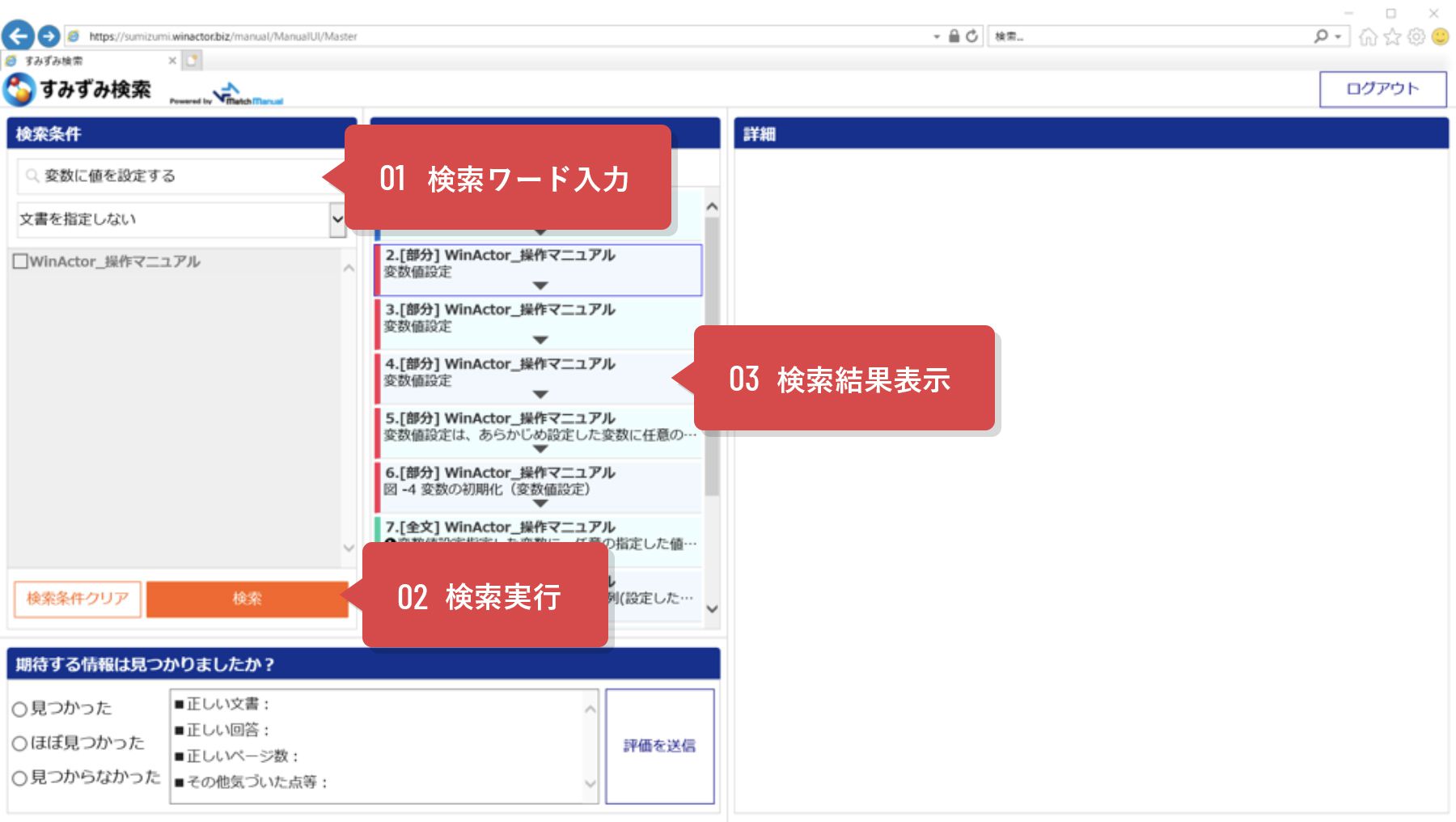Open favorites with the star icon
The height and width of the screenshot is (822, 1456).
point(1390,36)
